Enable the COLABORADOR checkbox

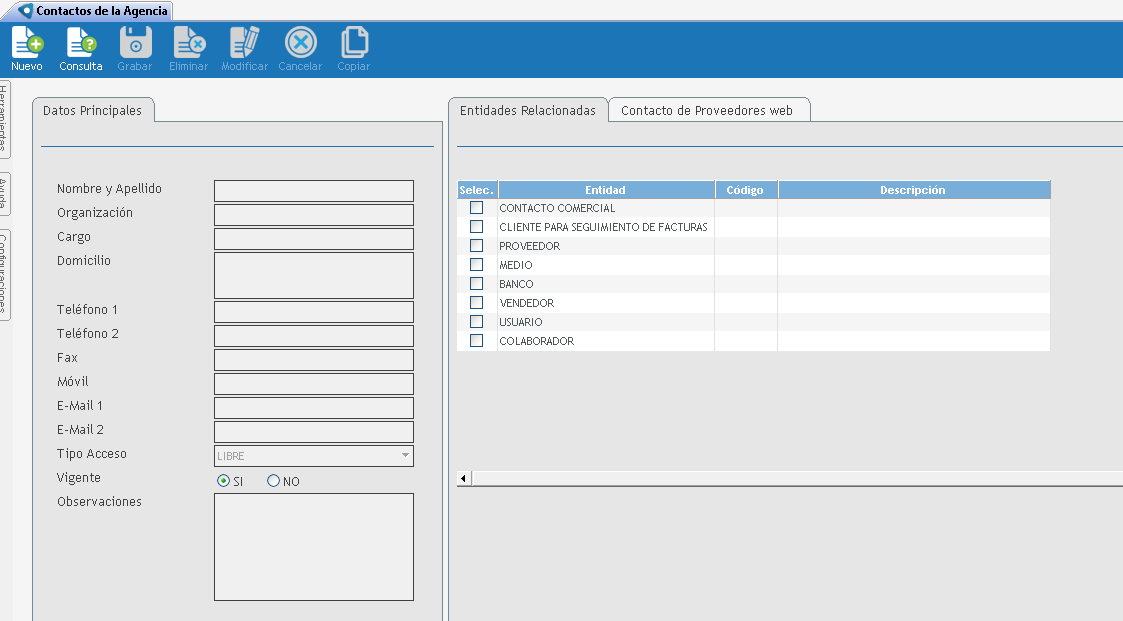[x=477, y=341]
